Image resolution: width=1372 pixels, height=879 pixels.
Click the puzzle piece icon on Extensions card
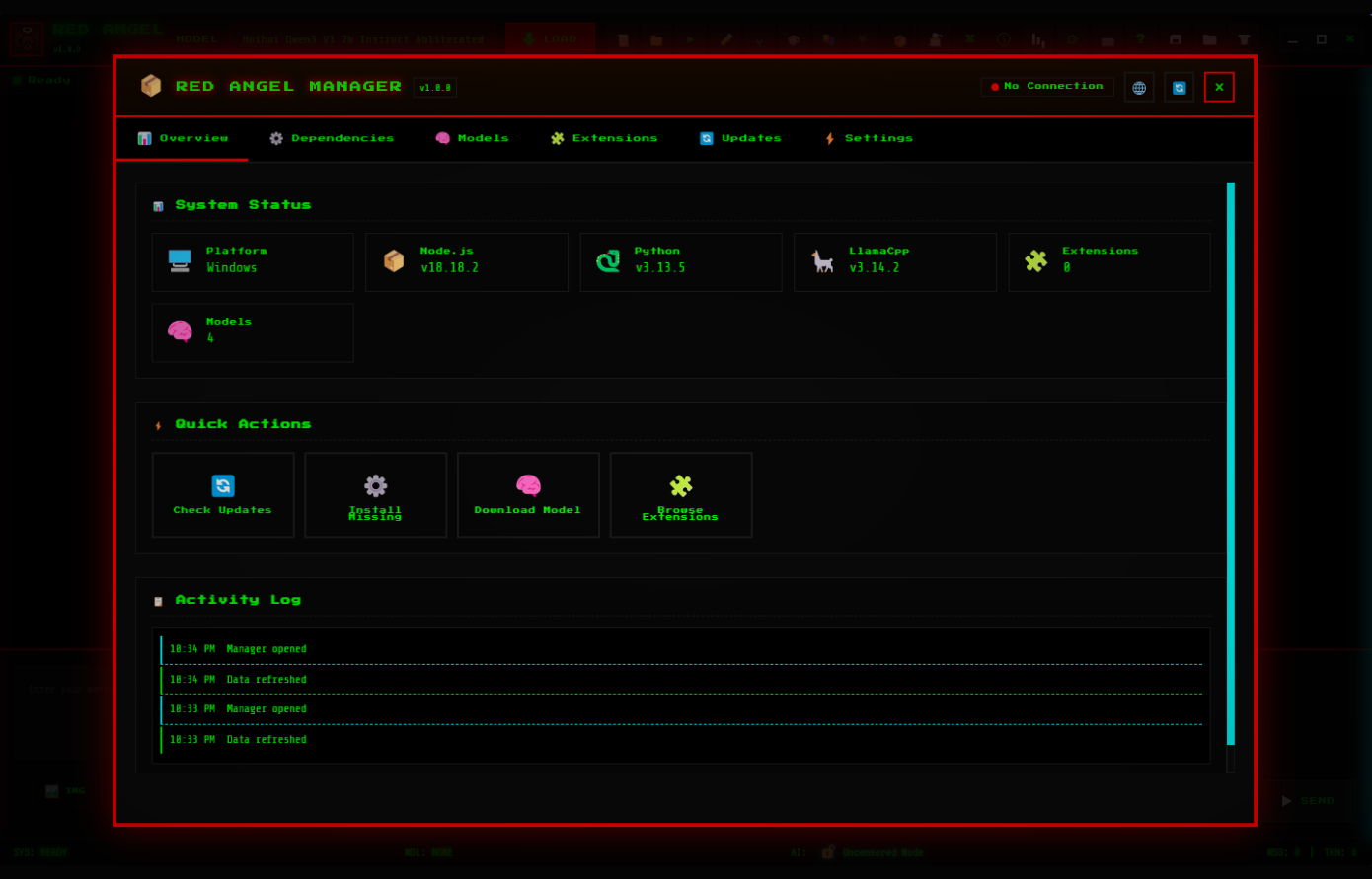1035,261
